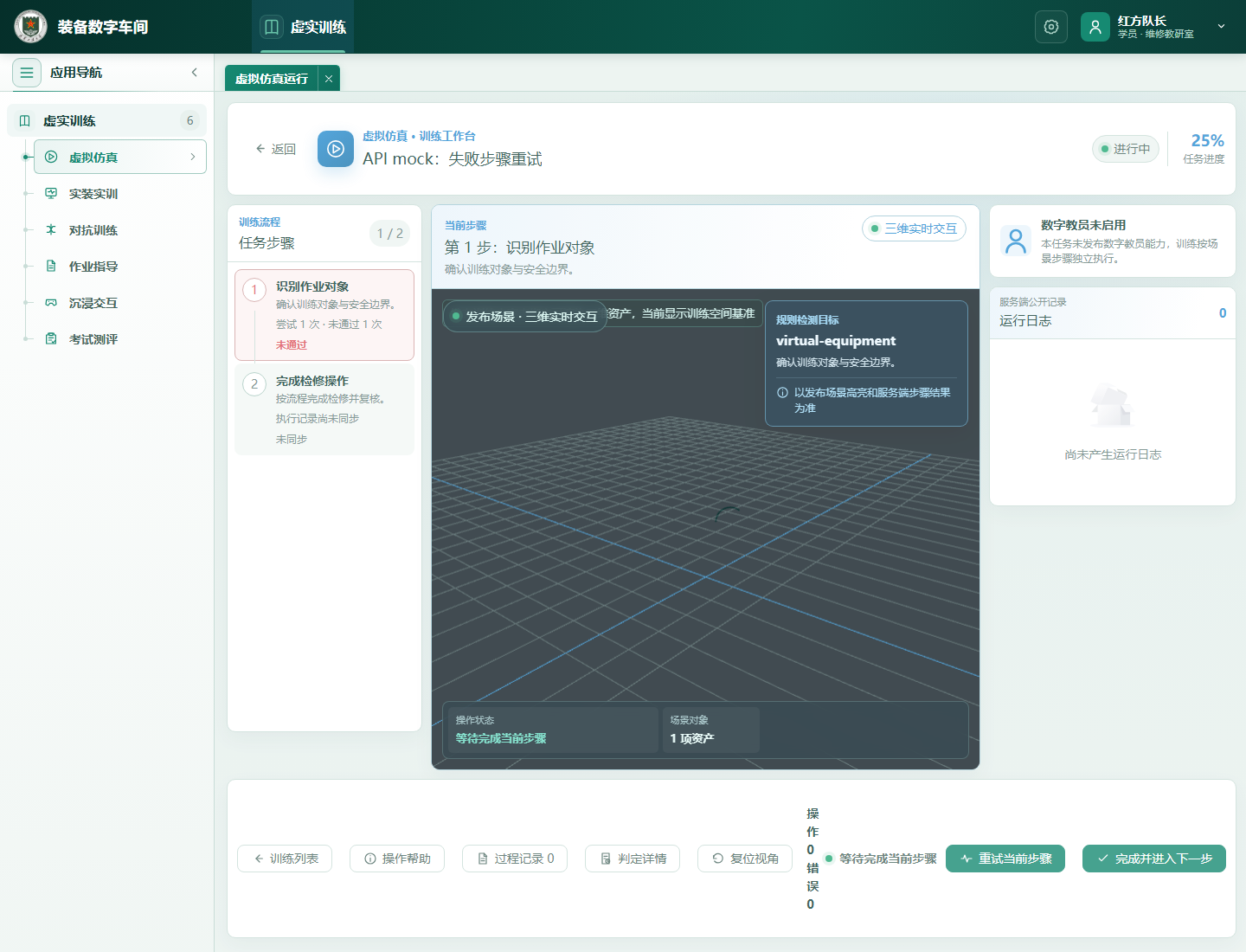
Task: Collapse the 应用导航 sidebar chevron
Action: (x=195, y=73)
